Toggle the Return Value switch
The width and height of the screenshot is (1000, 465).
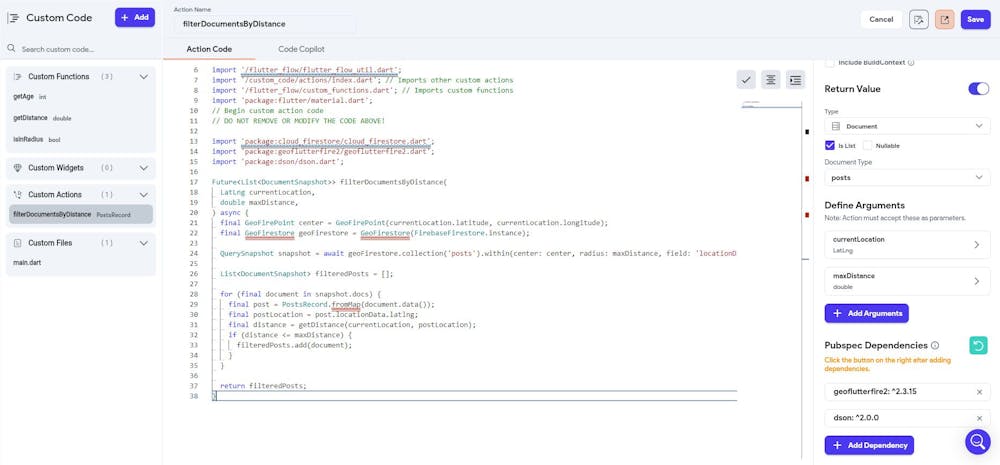point(978,89)
